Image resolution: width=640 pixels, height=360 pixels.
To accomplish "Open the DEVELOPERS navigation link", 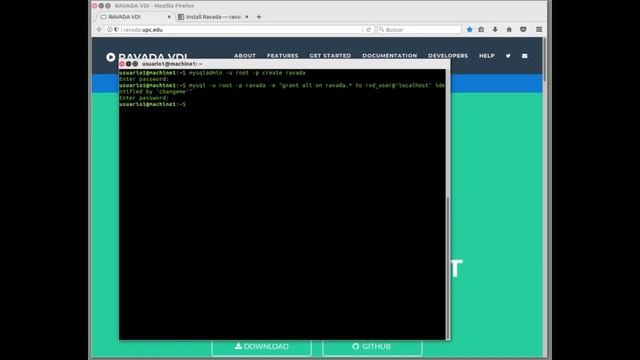I will coord(448,56).
